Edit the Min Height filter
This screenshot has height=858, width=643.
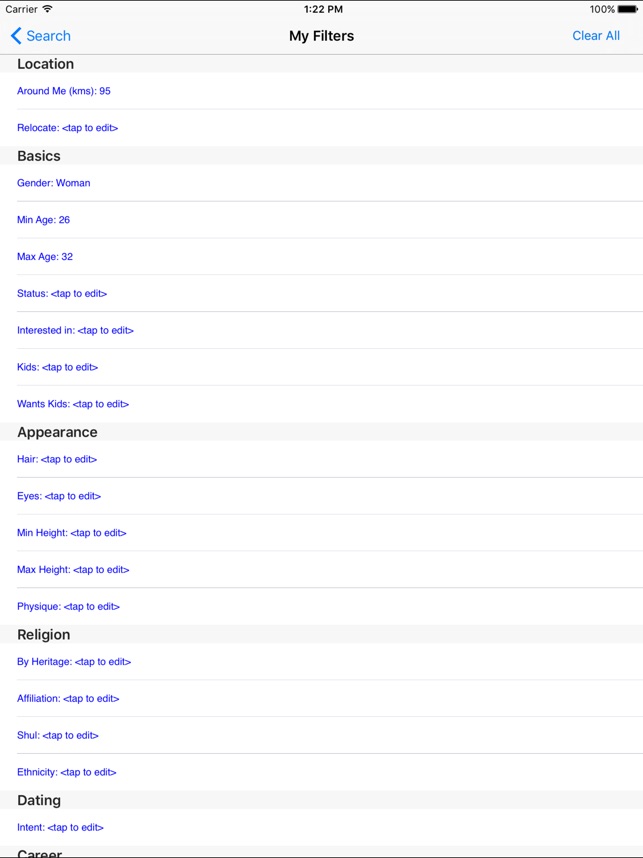[x=72, y=533]
